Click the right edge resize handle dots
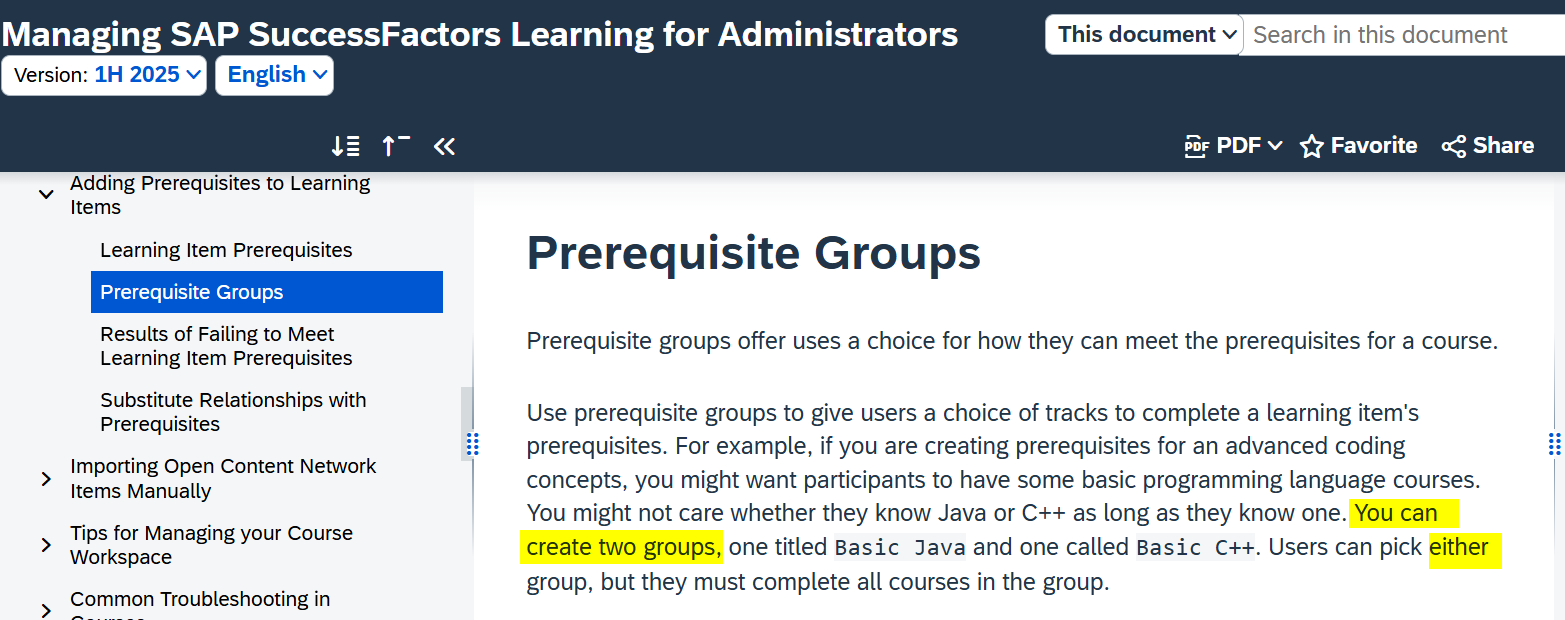 click(x=1554, y=444)
